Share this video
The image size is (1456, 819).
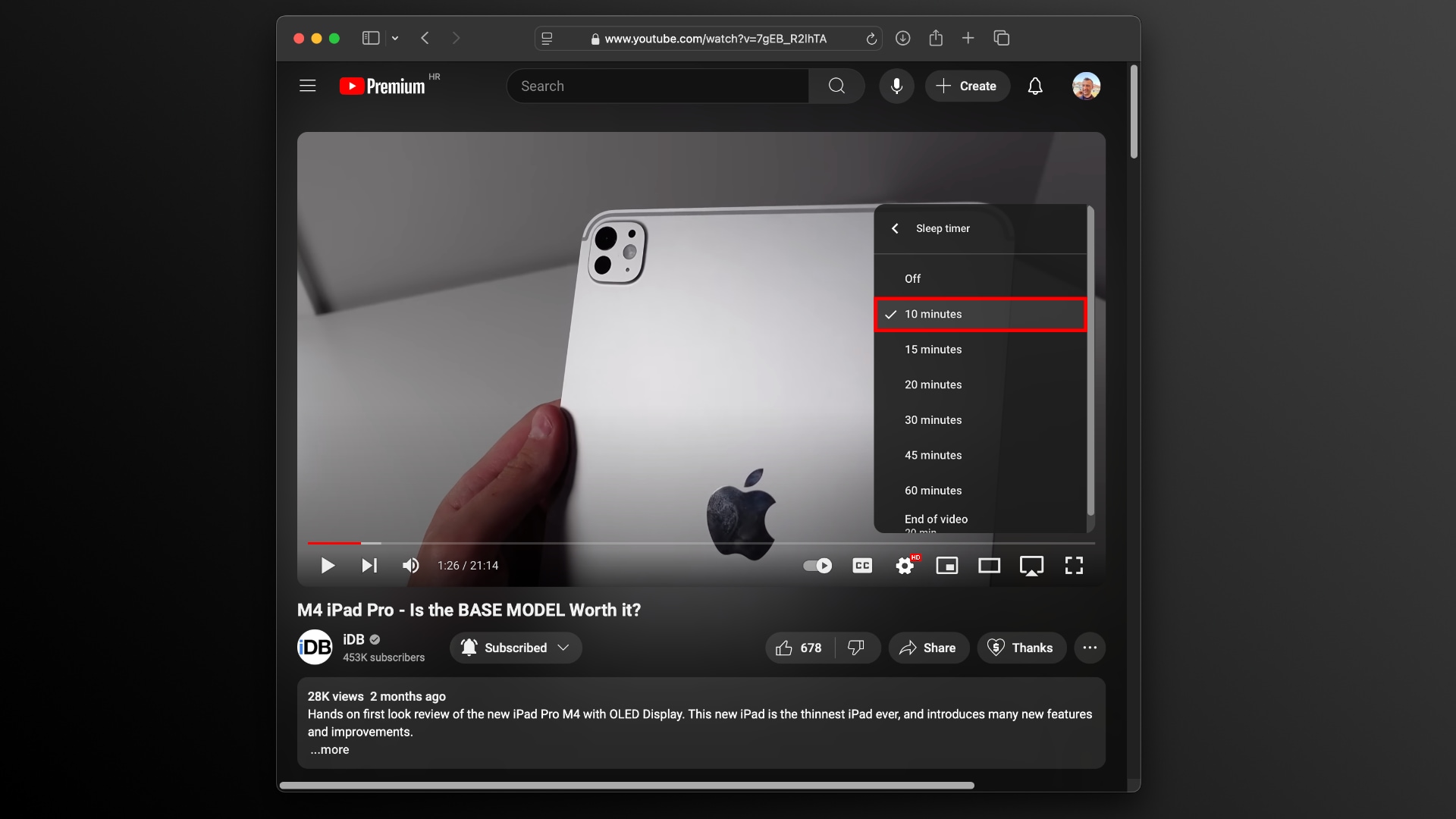(928, 648)
